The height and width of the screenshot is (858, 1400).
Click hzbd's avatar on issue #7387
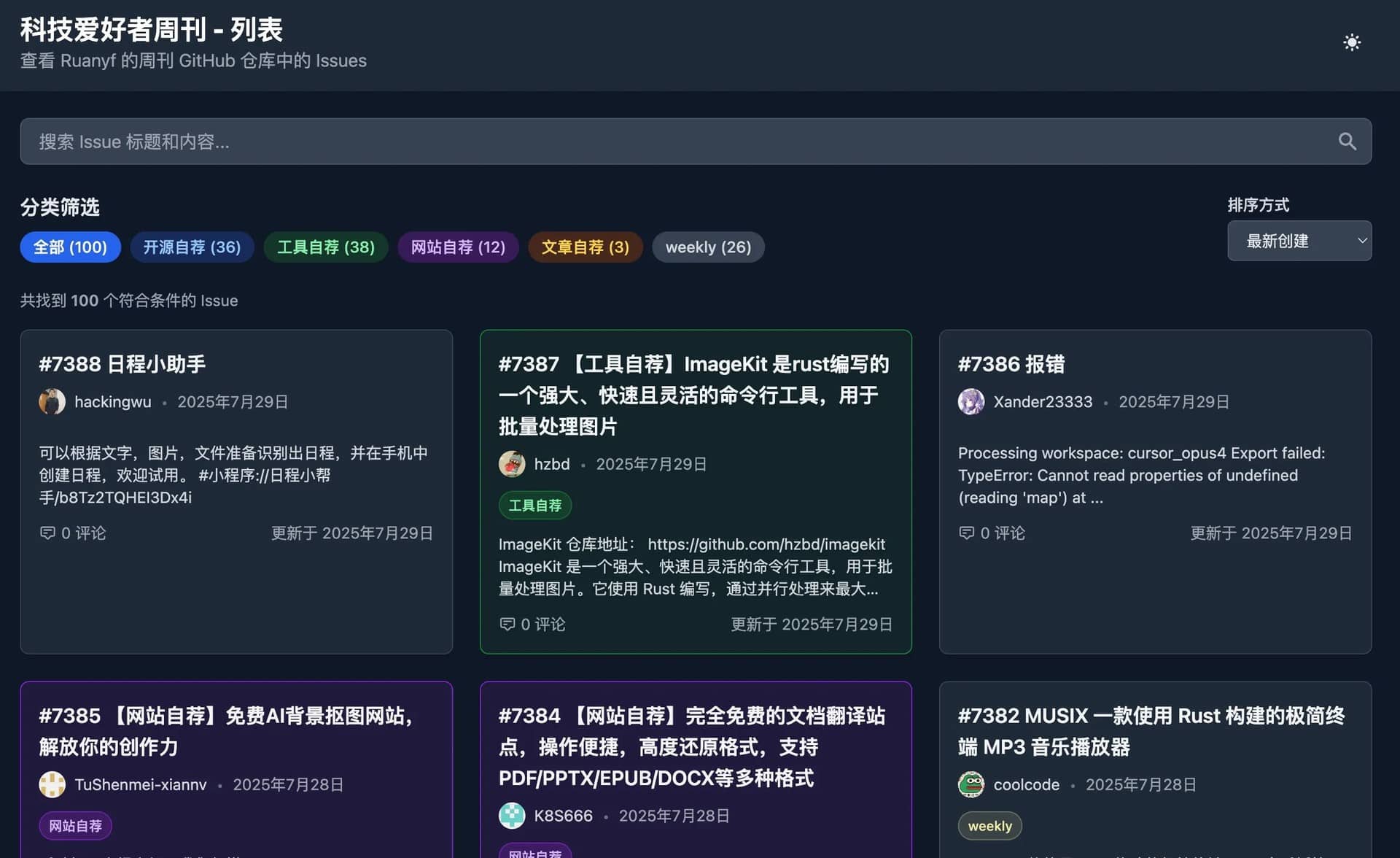[x=512, y=464]
